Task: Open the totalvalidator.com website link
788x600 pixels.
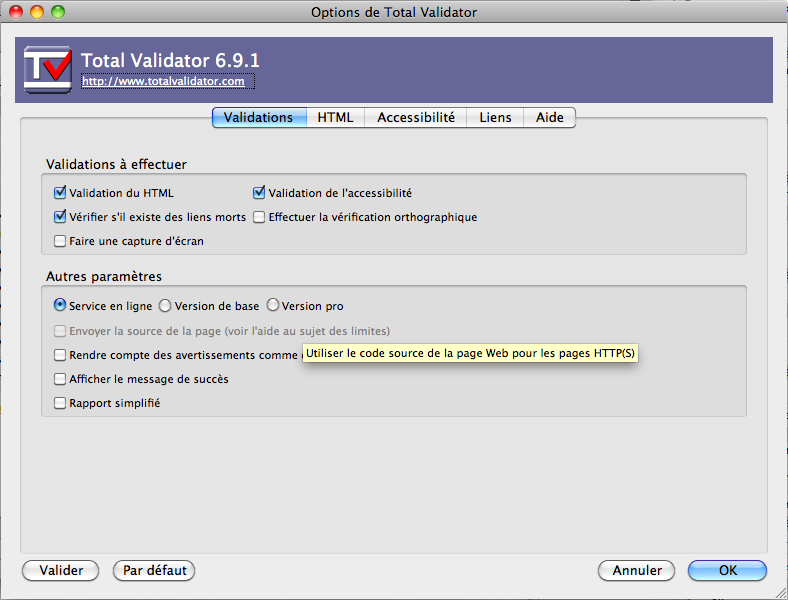Action: coord(163,81)
